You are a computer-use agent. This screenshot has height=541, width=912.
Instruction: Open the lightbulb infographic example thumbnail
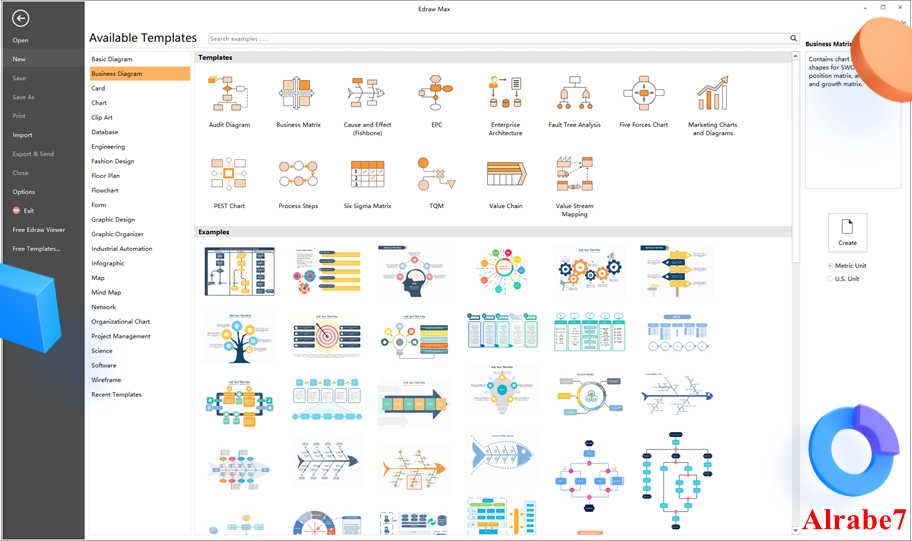pyautogui.click(x=501, y=390)
